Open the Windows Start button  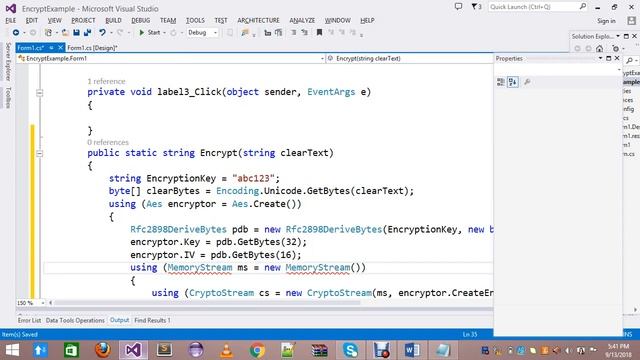tap(12, 350)
